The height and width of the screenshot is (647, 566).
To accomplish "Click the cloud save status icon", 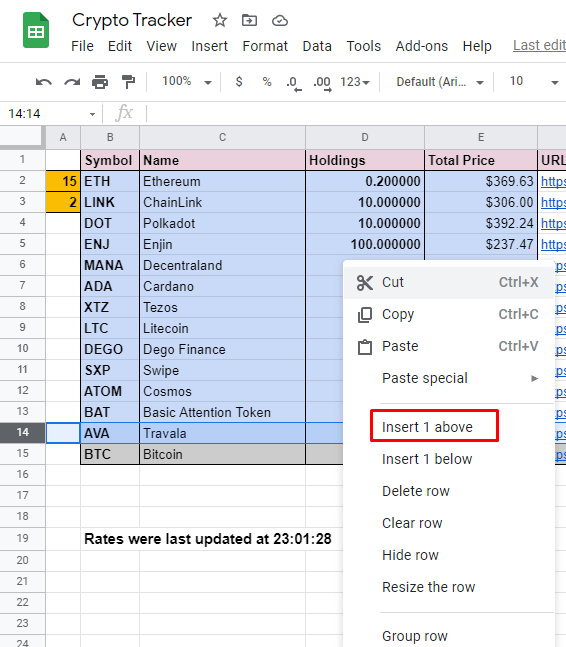I will pos(280,20).
